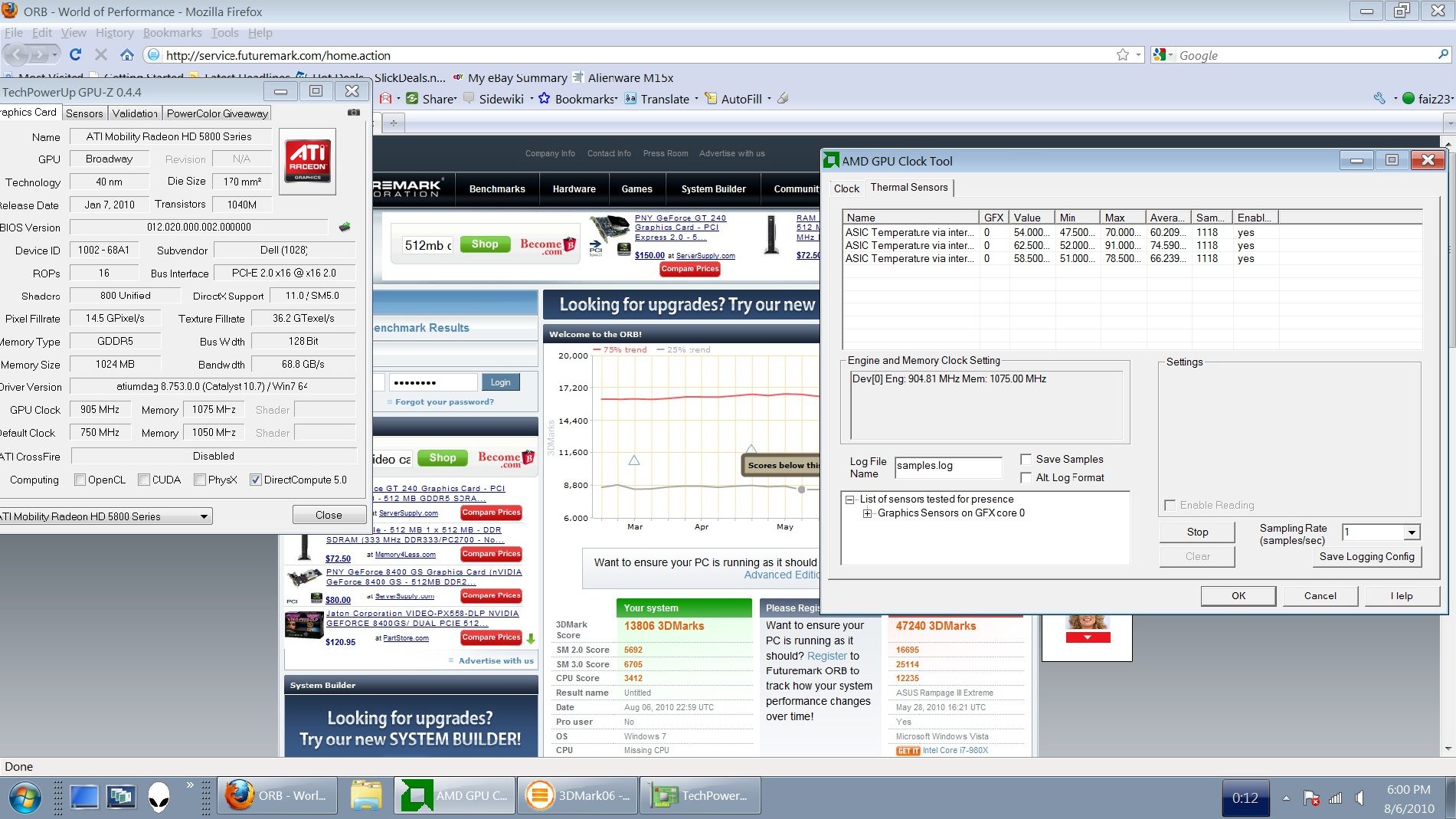Click GPU-Z camera screenshot icon

click(x=353, y=113)
